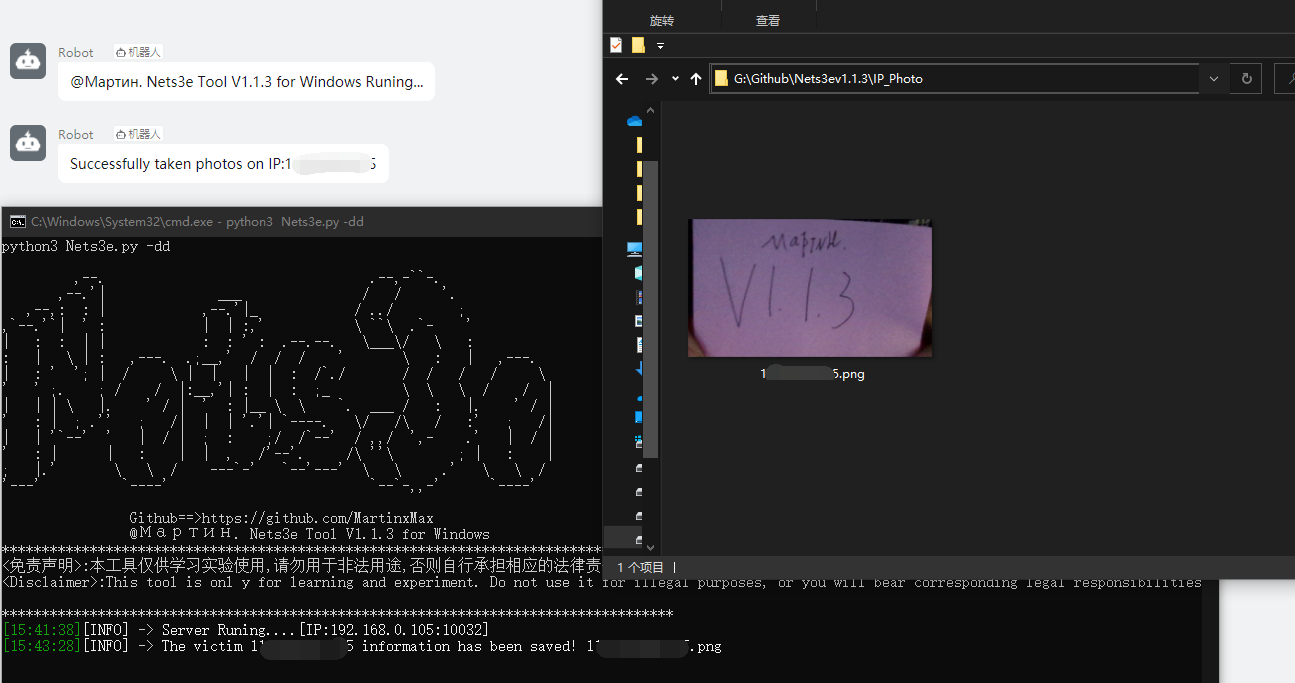Click the Robot name above the first message
1295x683 pixels.
coord(76,52)
